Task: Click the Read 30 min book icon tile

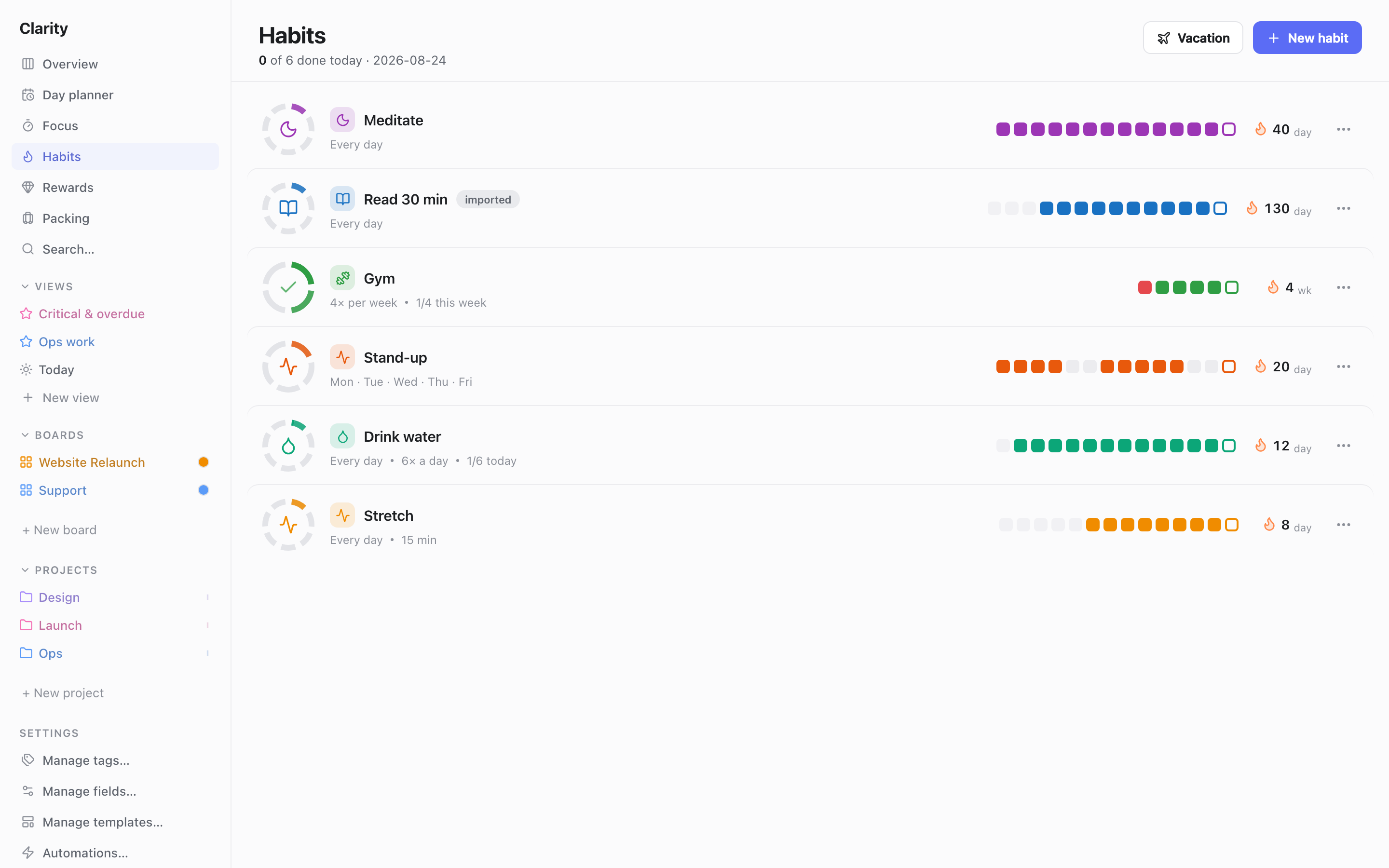Action: click(x=342, y=199)
